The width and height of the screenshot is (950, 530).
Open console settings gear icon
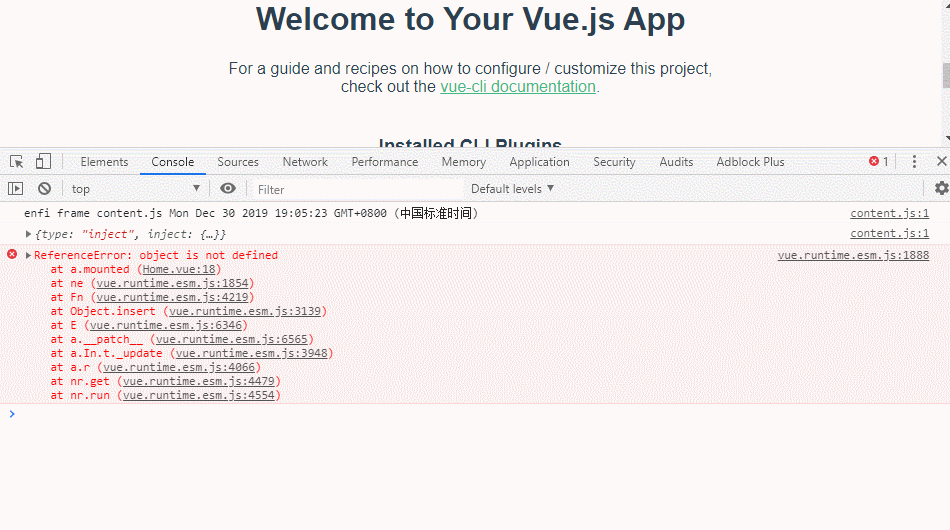(x=942, y=188)
